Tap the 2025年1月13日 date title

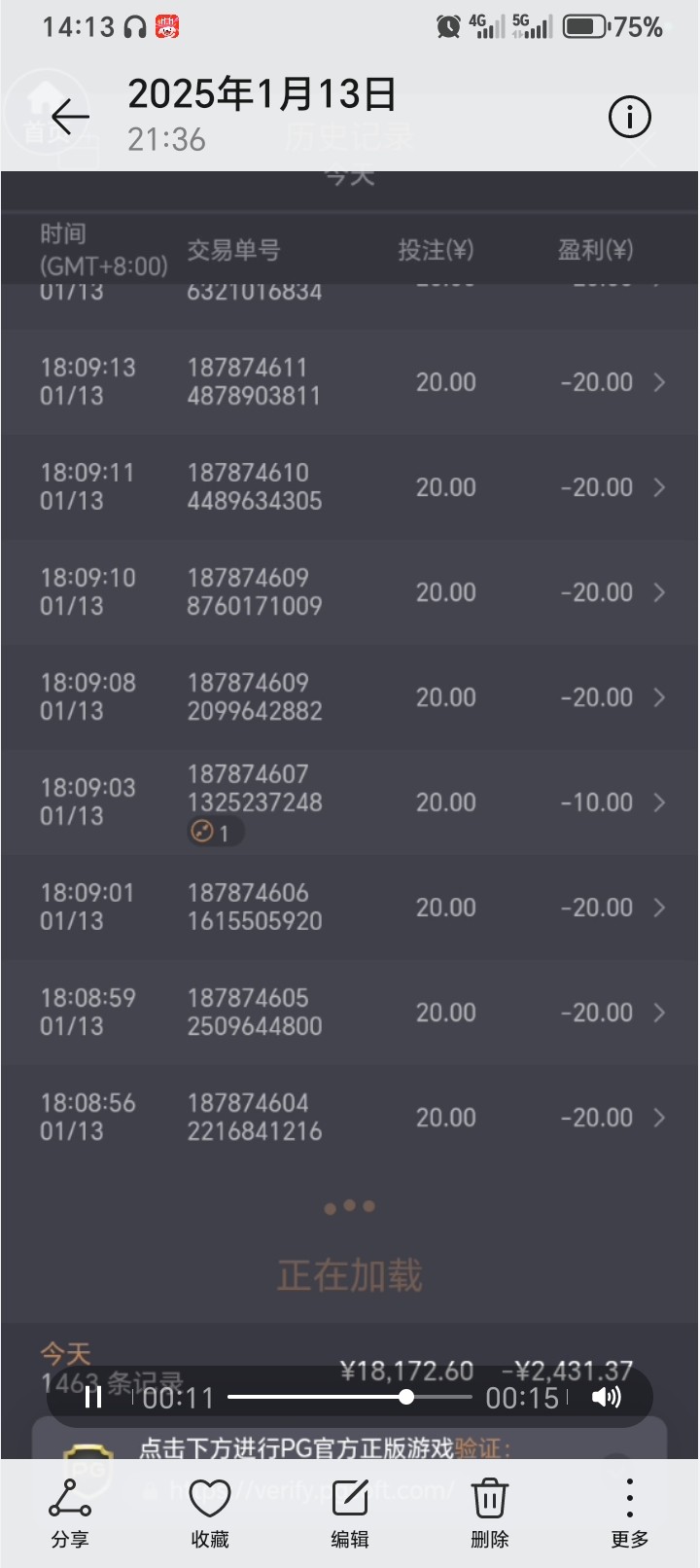pos(262,94)
